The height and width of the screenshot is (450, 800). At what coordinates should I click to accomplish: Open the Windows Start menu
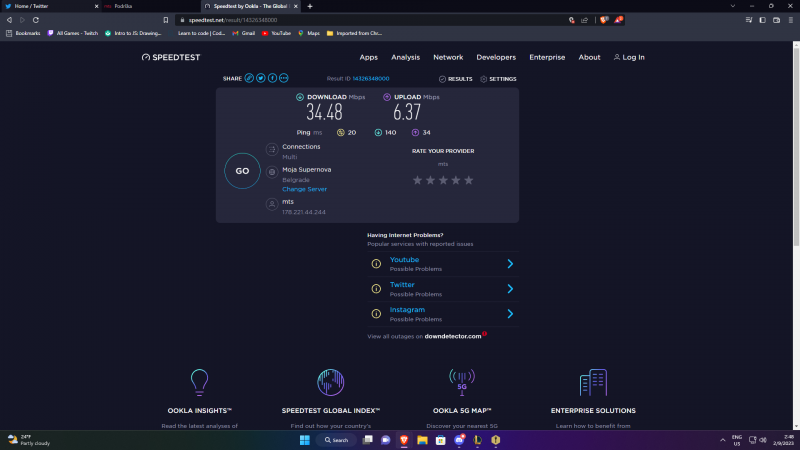[x=305, y=440]
